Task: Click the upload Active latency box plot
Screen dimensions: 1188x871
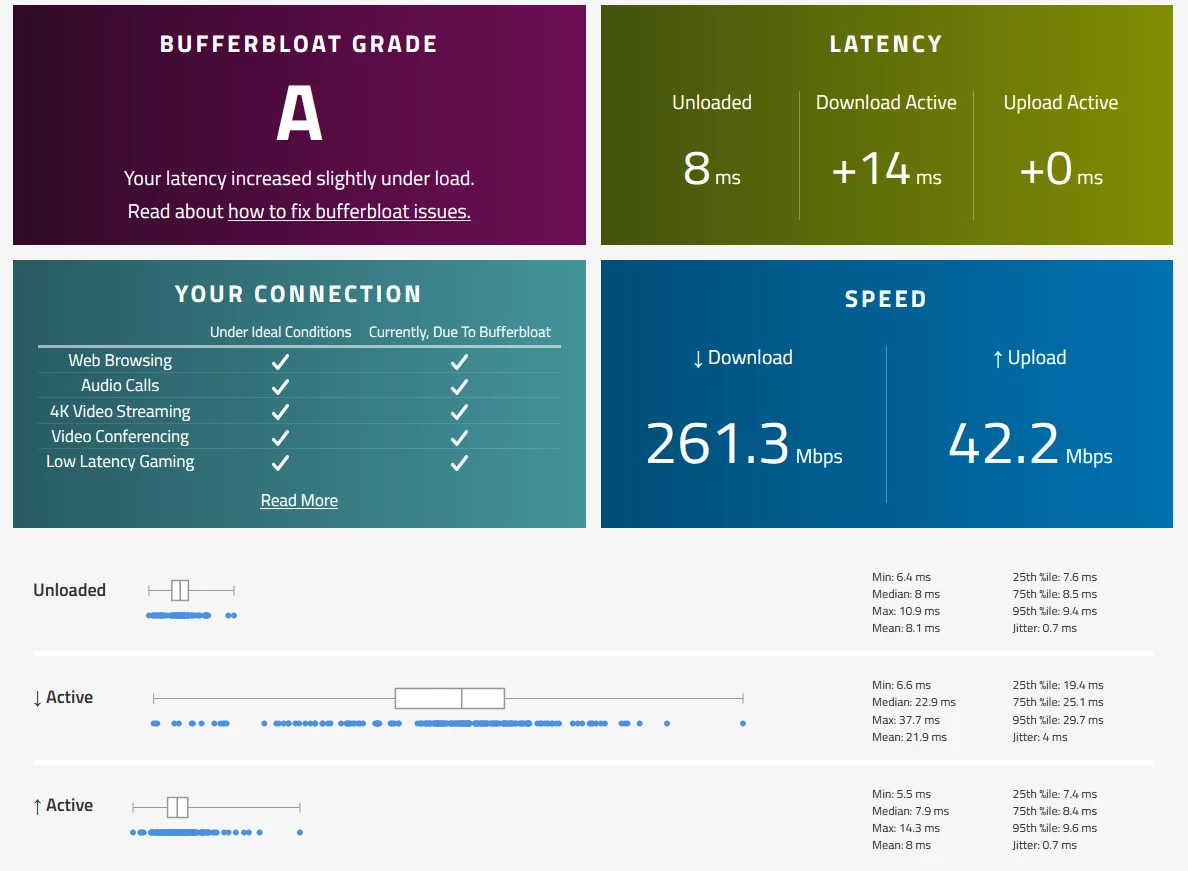Action: point(217,807)
